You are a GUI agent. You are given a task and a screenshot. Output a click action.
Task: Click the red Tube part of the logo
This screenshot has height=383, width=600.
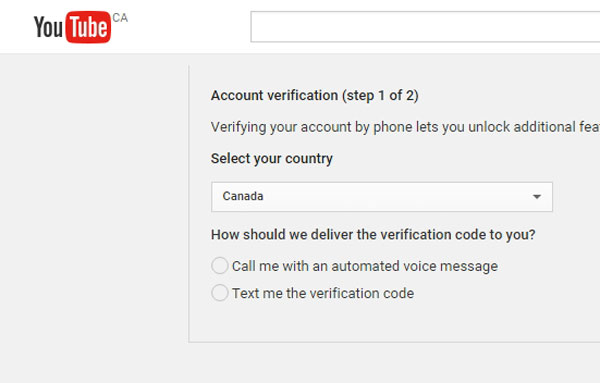tap(88, 27)
